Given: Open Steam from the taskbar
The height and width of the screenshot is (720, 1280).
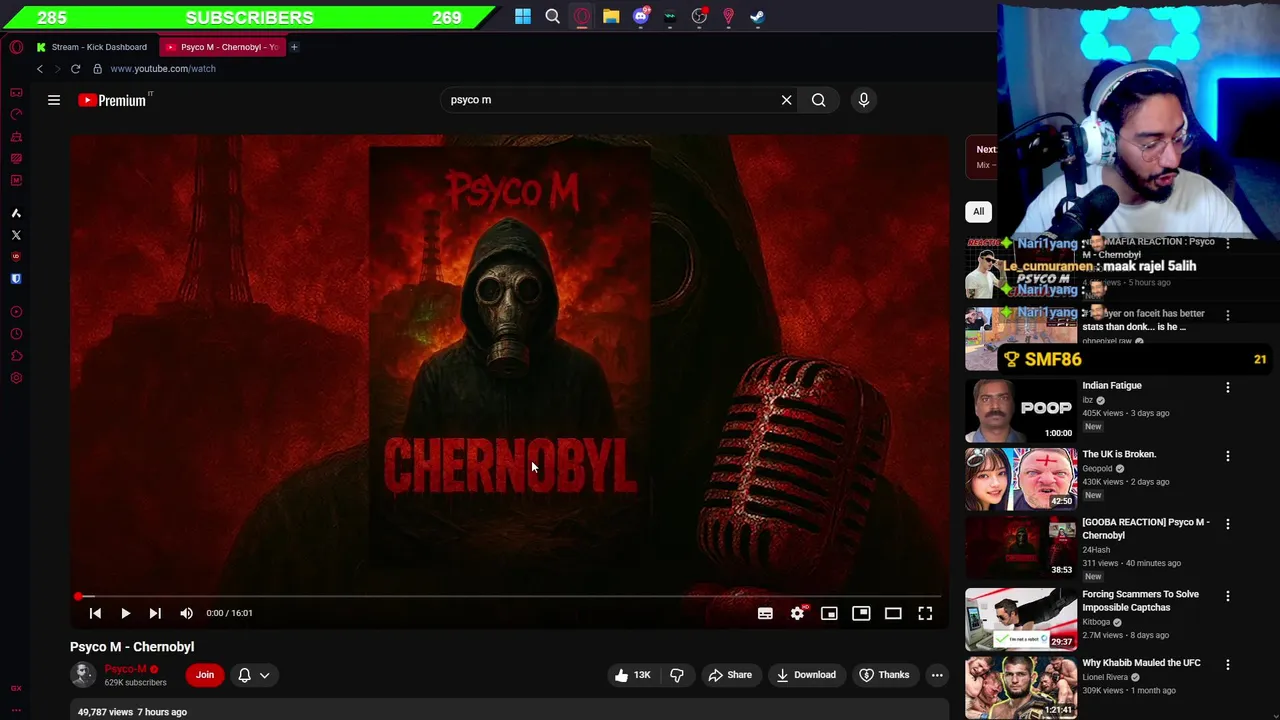Looking at the screenshot, I should pos(757,16).
